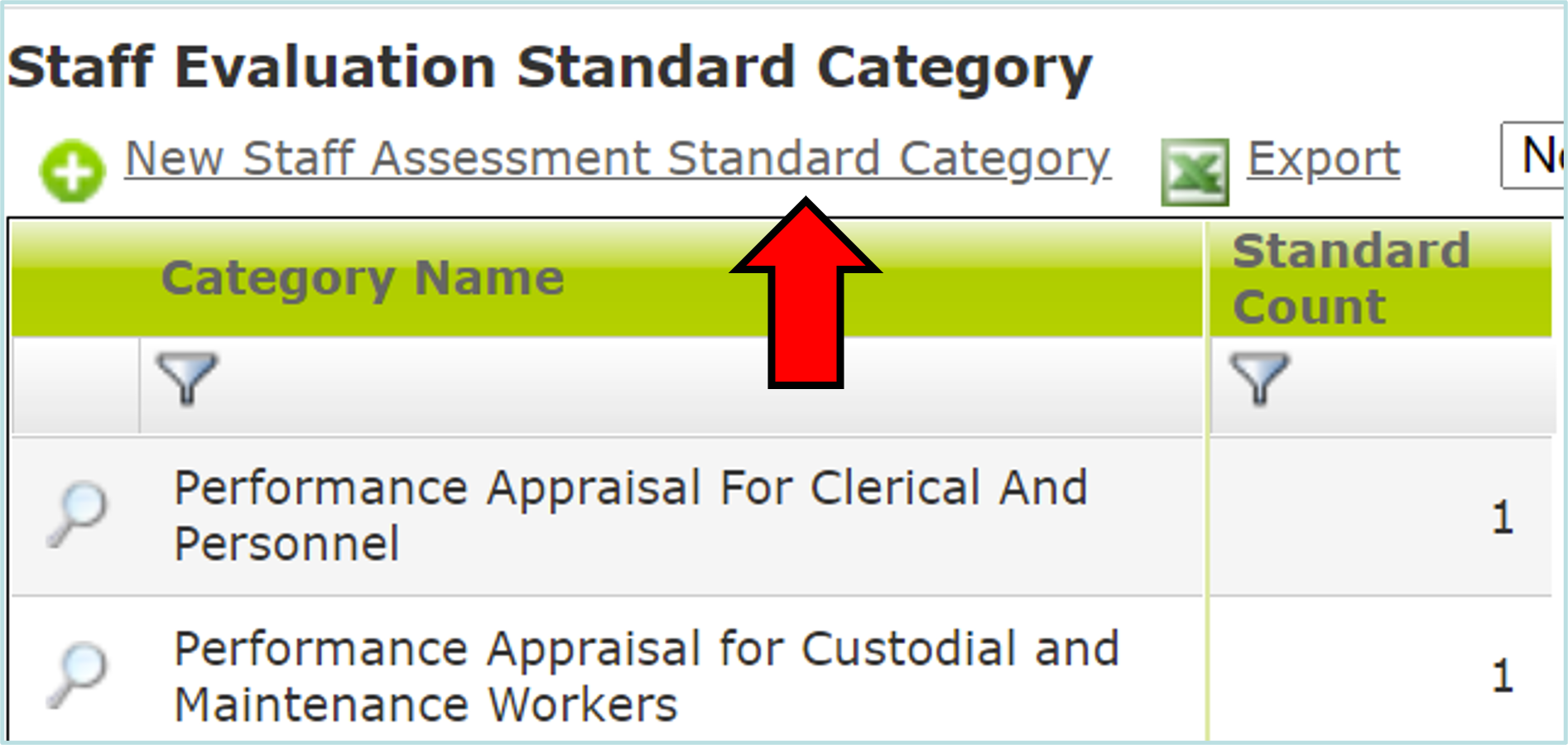Open New Staff Assessment Standard Category link

(618, 159)
